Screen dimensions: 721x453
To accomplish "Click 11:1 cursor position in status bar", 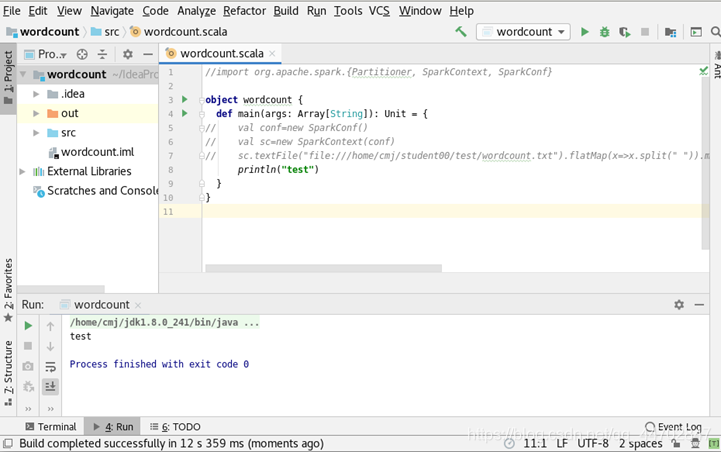I will pos(535,443).
